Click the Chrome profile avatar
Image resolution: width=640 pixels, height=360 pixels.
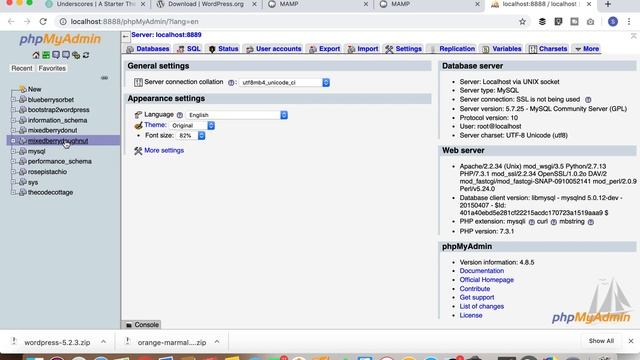click(x=613, y=22)
